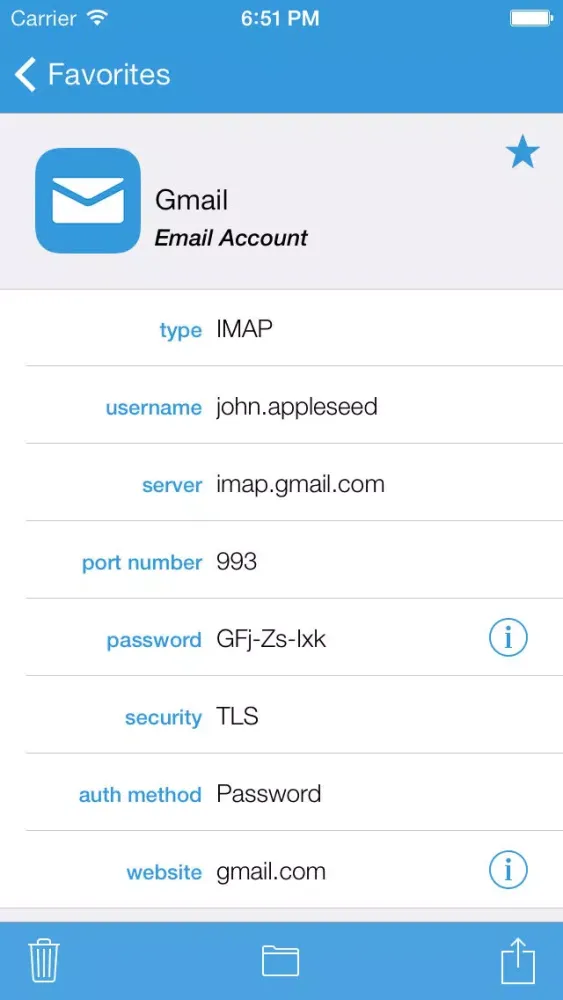The width and height of the screenshot is (563, 1000).
Task: Tap the TLS security value
Action: click(237, 716)
